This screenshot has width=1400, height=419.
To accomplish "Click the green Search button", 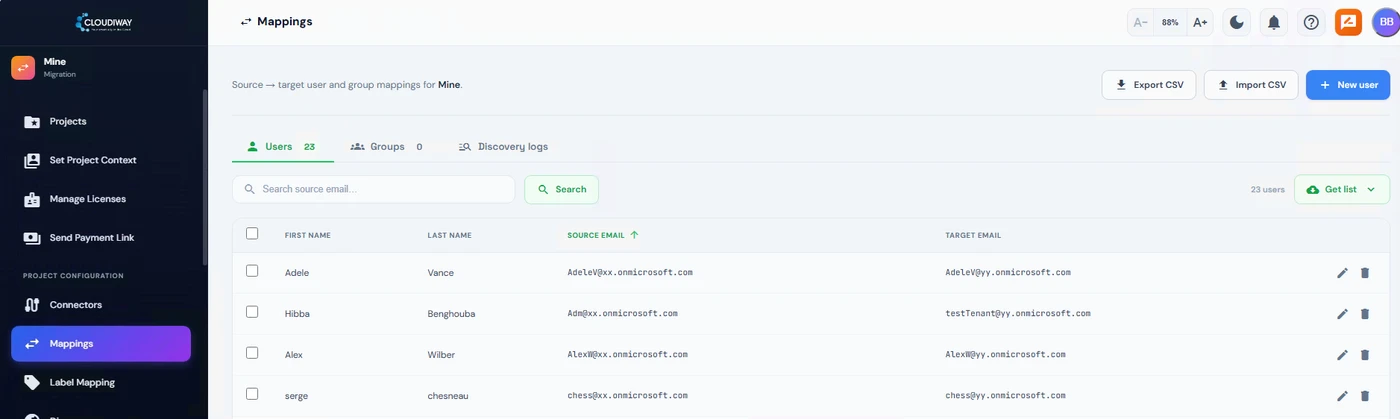I will [561, 189].
